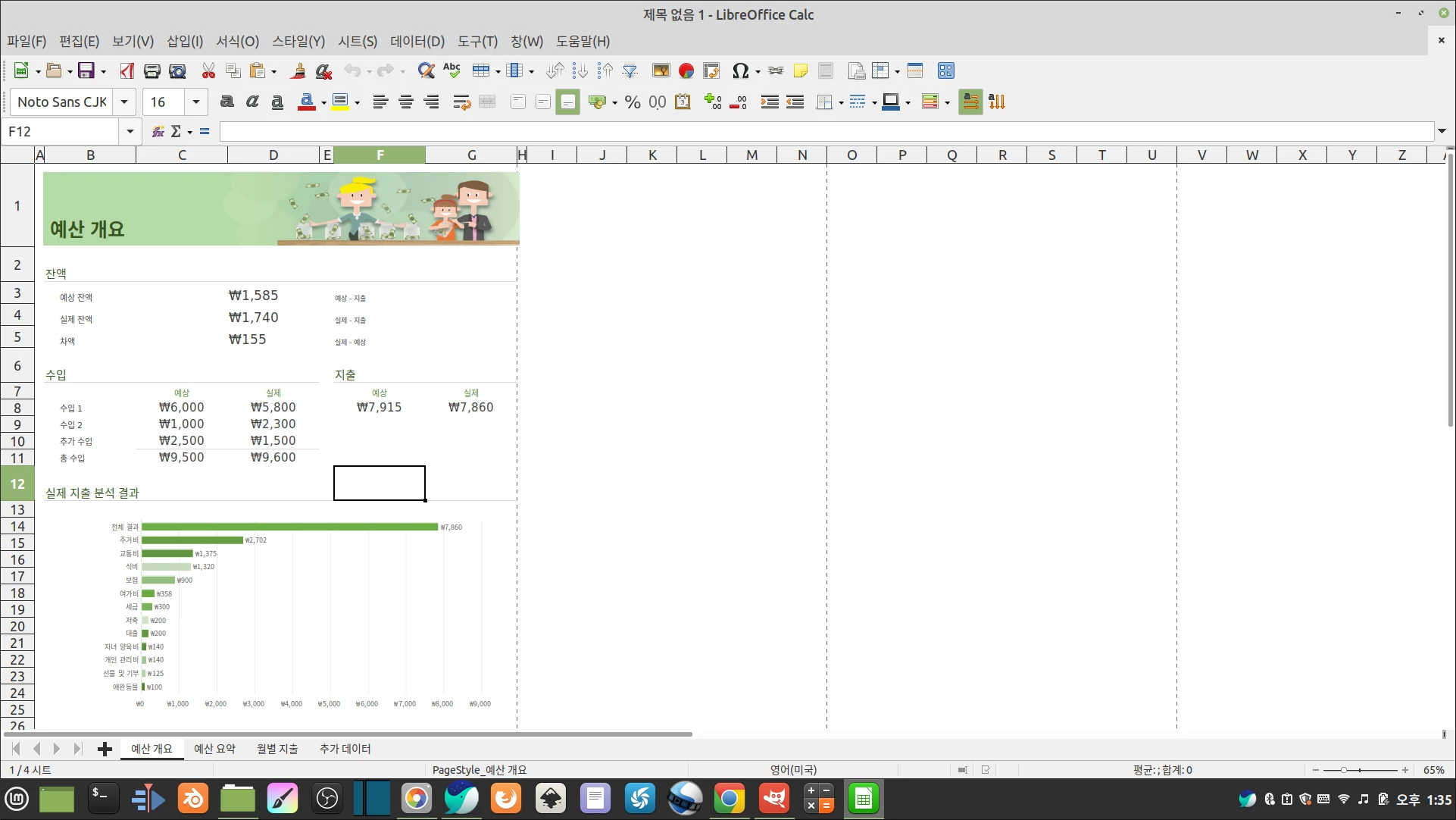Viewport: 1456px width, 820px height.
Task: Toggle Align Bottom vertical alignment
Action: [x=567, y=102]
